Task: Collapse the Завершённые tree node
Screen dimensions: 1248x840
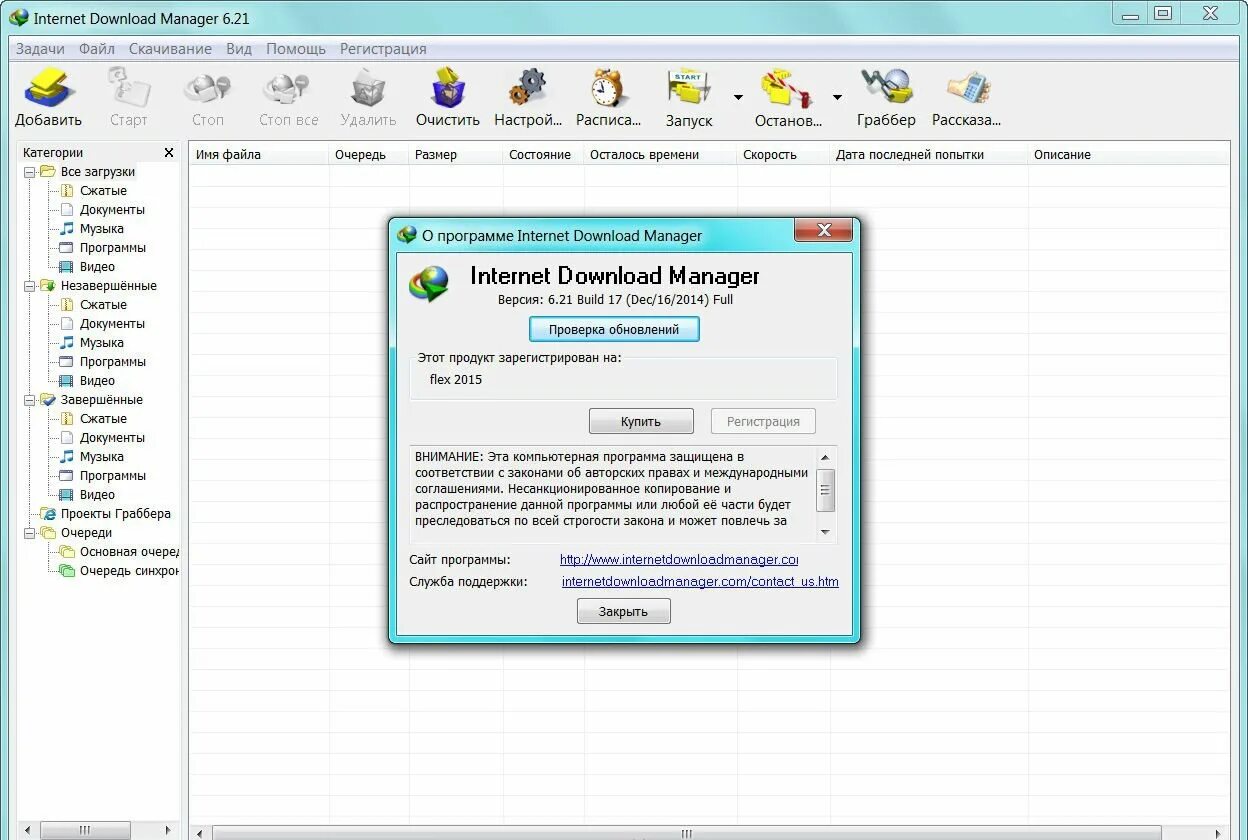Action: pyautogui.click(x=30, y=400)
